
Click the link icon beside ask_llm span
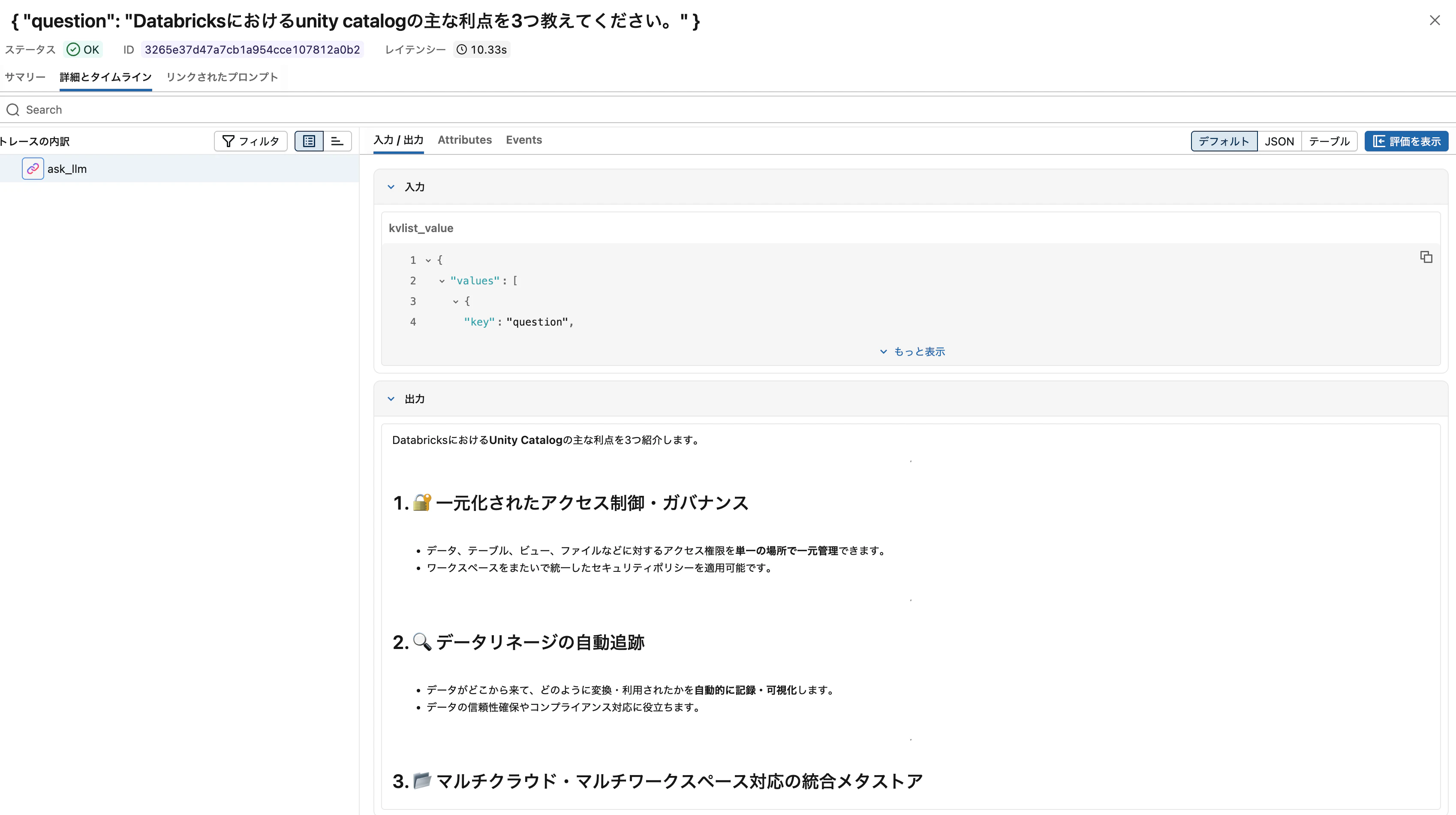[32, 168]
